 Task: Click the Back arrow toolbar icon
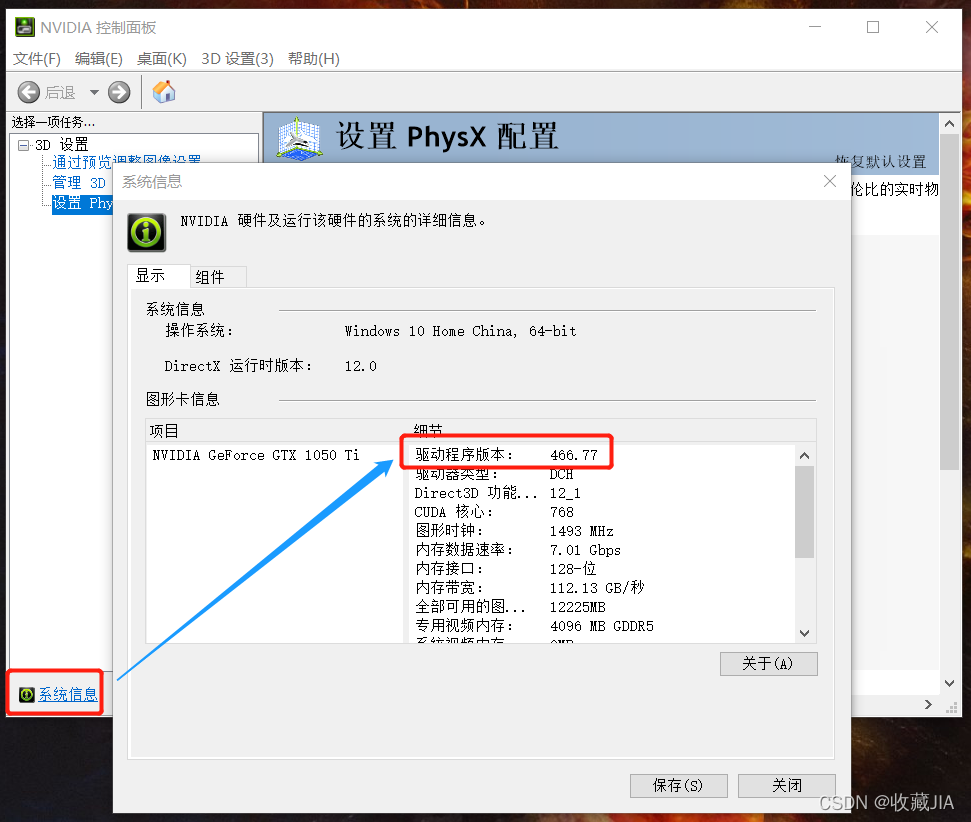pos(28,92)
